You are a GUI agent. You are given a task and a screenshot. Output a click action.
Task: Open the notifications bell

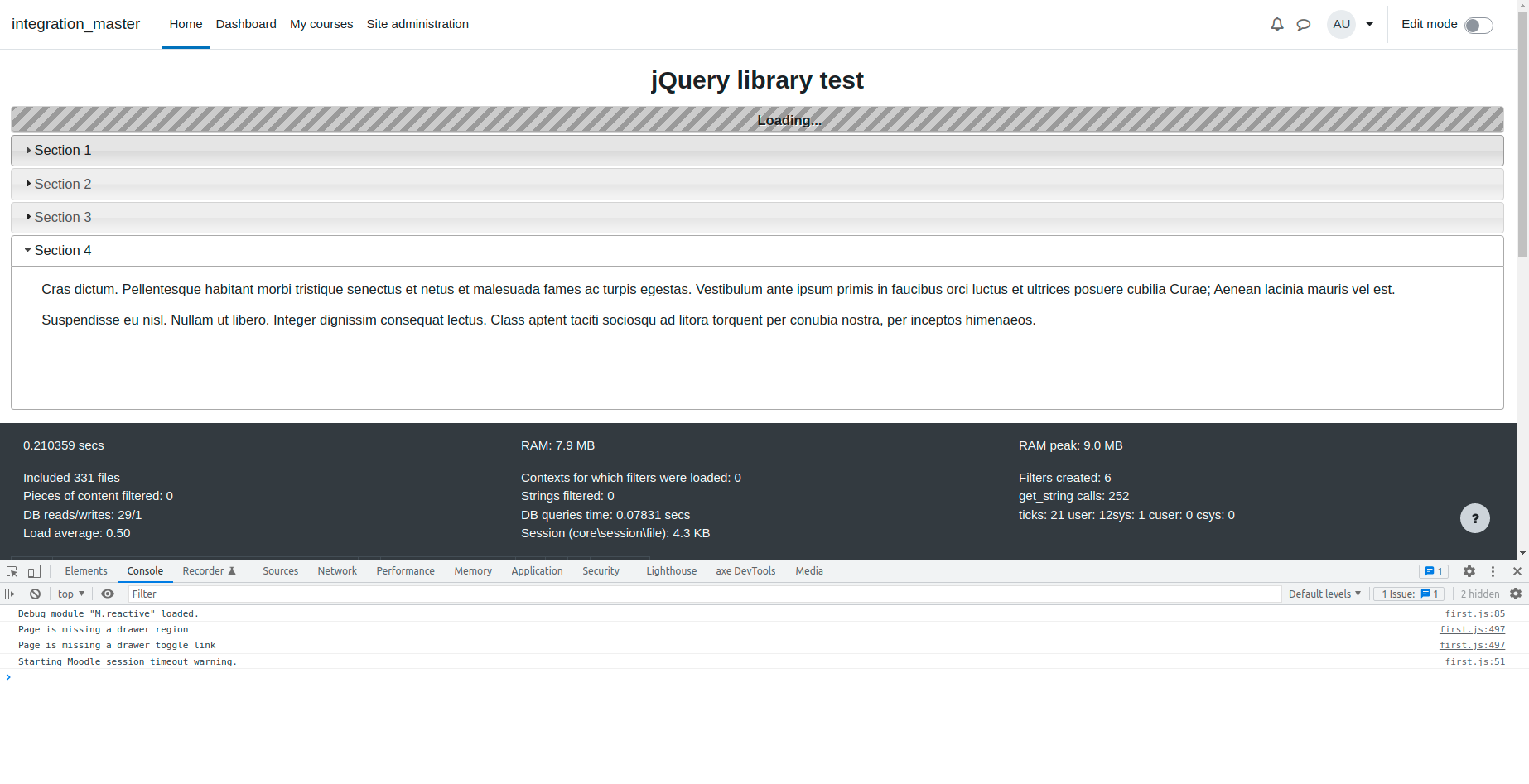(x=1276, y=24)
